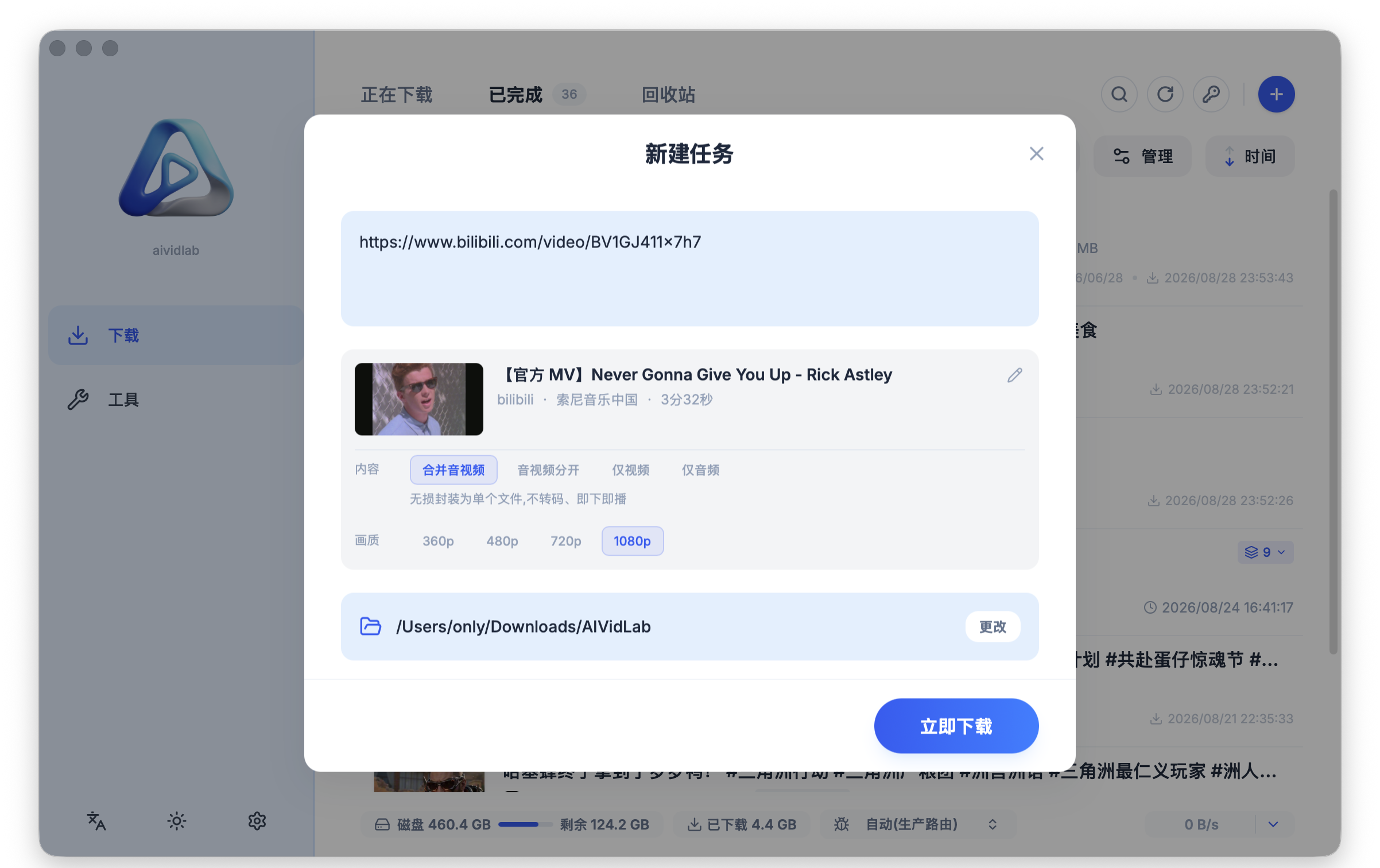1380x868 pixels.
Task: Open the settings gear in the sidebar
Action: tap(257, 821)
